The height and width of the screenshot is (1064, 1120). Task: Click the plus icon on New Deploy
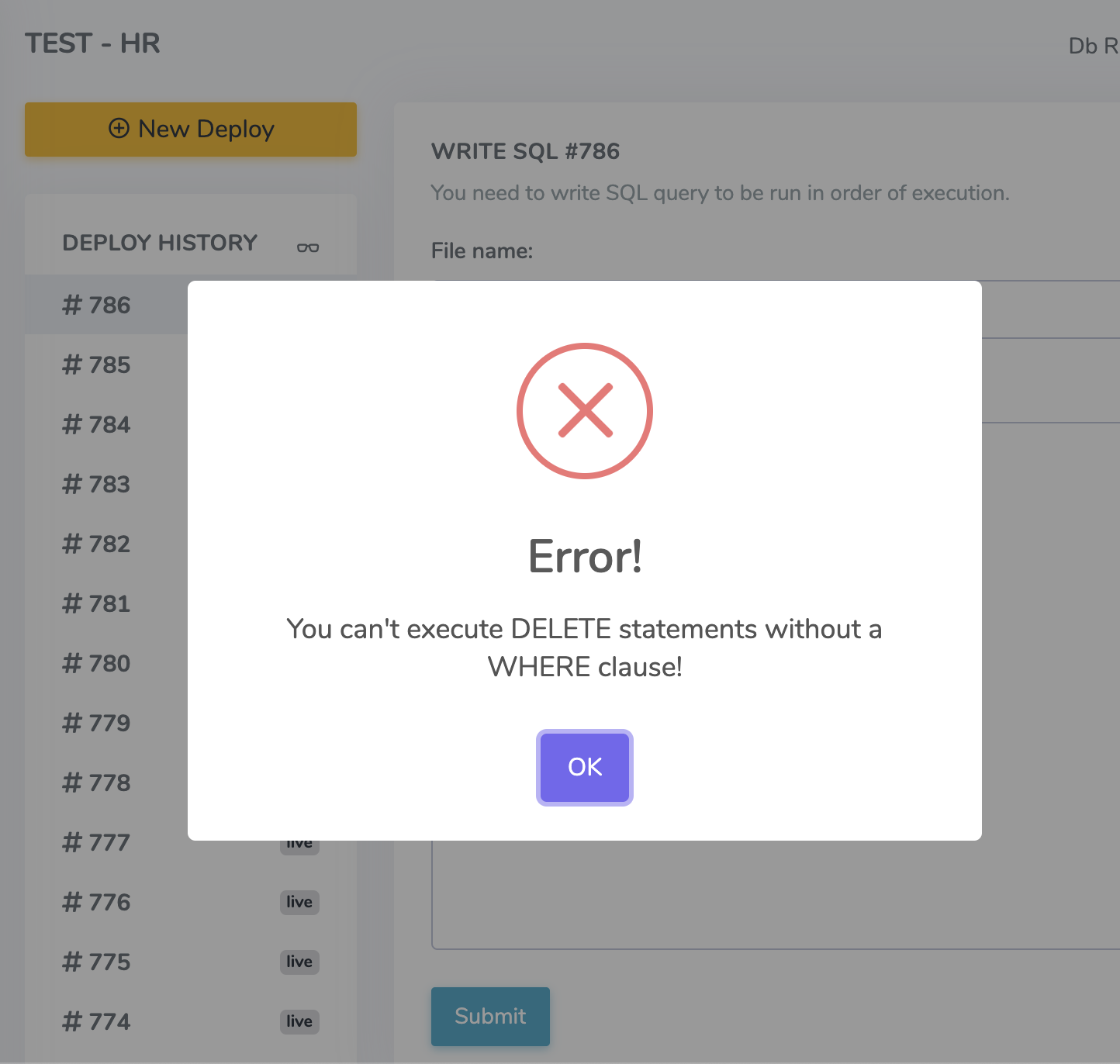coord(119,128)
